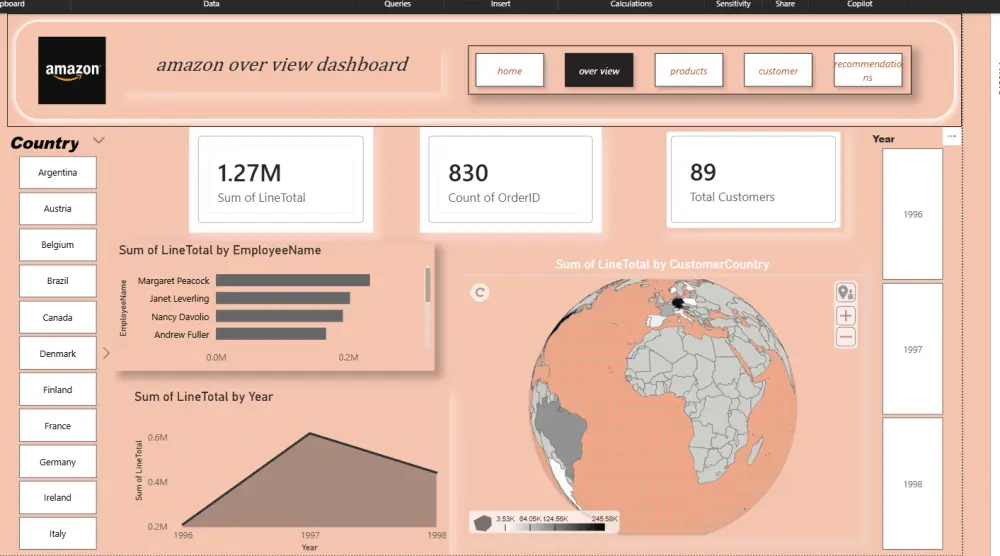Click the 89 Total Customers card
Screen dimensions: 1000x556
[x=753, y=179]
